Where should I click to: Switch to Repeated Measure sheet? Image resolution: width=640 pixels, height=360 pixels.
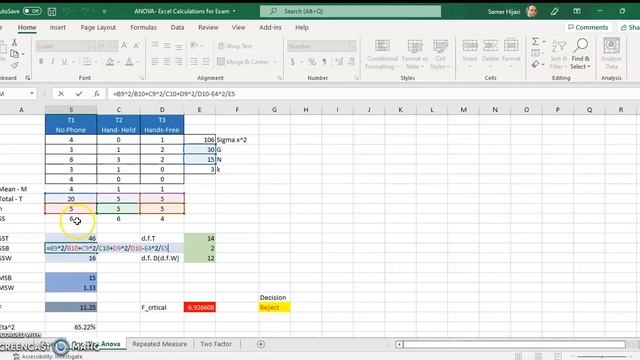coord(160,344)
